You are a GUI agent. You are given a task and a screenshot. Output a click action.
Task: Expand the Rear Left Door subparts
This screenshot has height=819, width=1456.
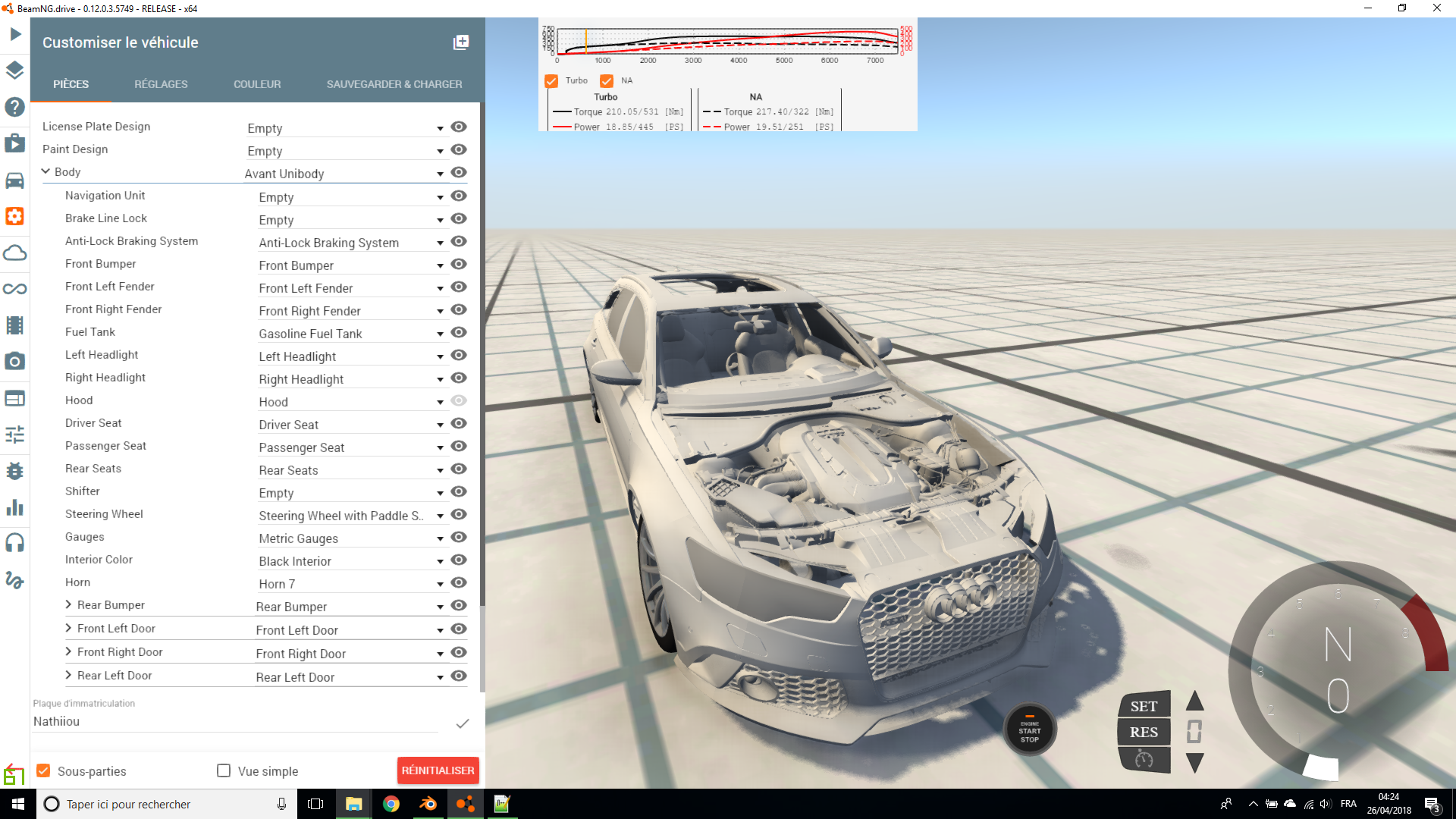68,675
